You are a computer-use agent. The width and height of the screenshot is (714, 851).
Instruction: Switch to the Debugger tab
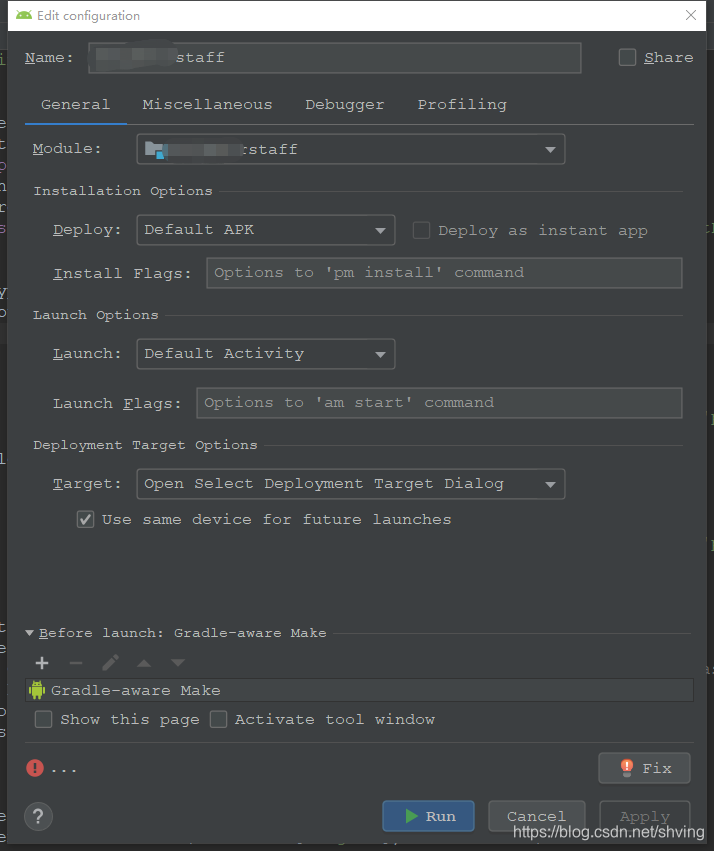pyautogui.click(x=344, y=104)
